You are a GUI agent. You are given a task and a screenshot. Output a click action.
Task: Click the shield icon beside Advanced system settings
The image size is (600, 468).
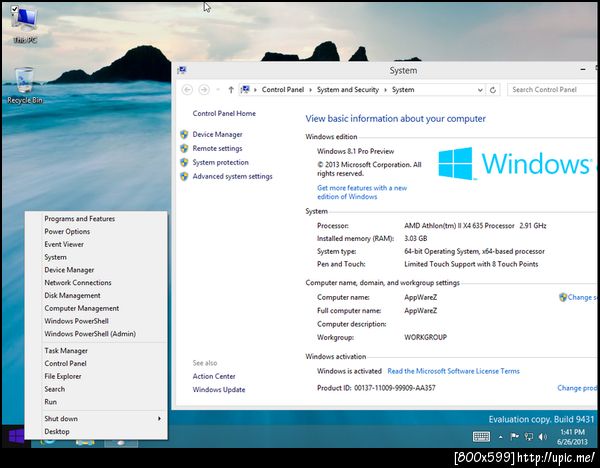tap(184, 176)
